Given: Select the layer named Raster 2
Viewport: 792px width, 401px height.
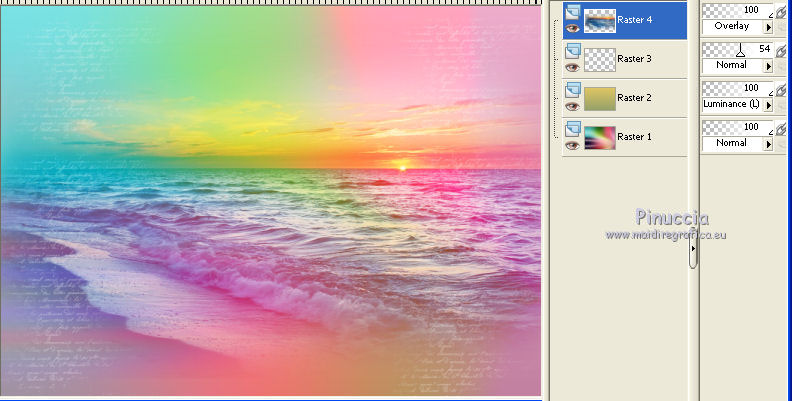Looking at the screenshot, I should click(x=634, y=97).
